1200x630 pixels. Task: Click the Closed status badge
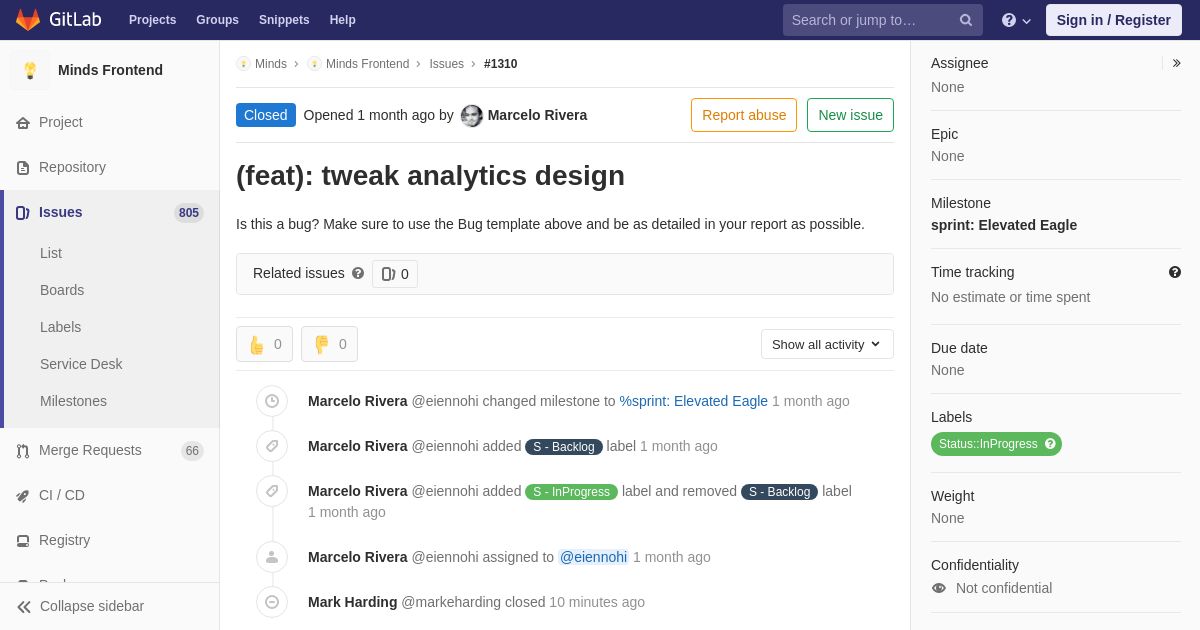pos(266,115)
